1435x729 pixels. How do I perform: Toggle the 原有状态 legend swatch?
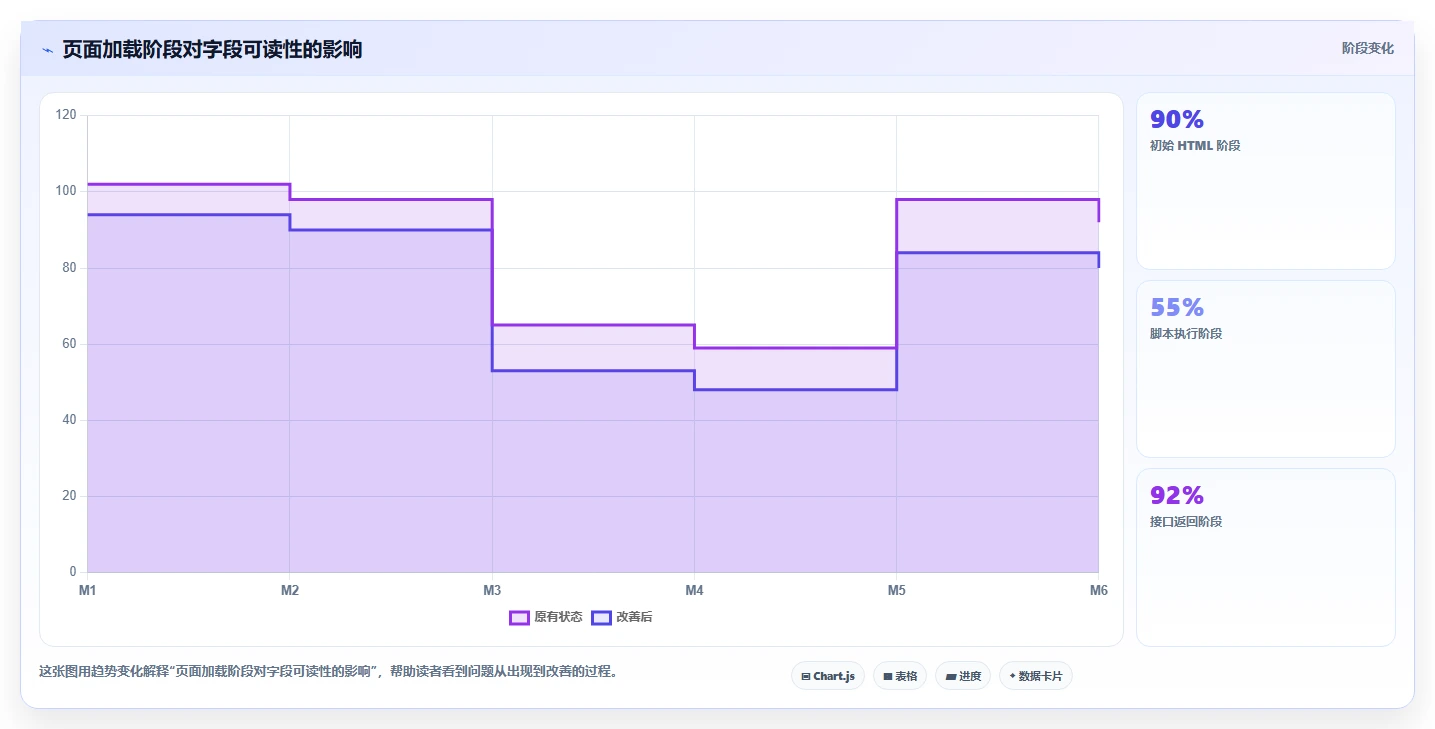pyautogui.click(x=519, y=617)
